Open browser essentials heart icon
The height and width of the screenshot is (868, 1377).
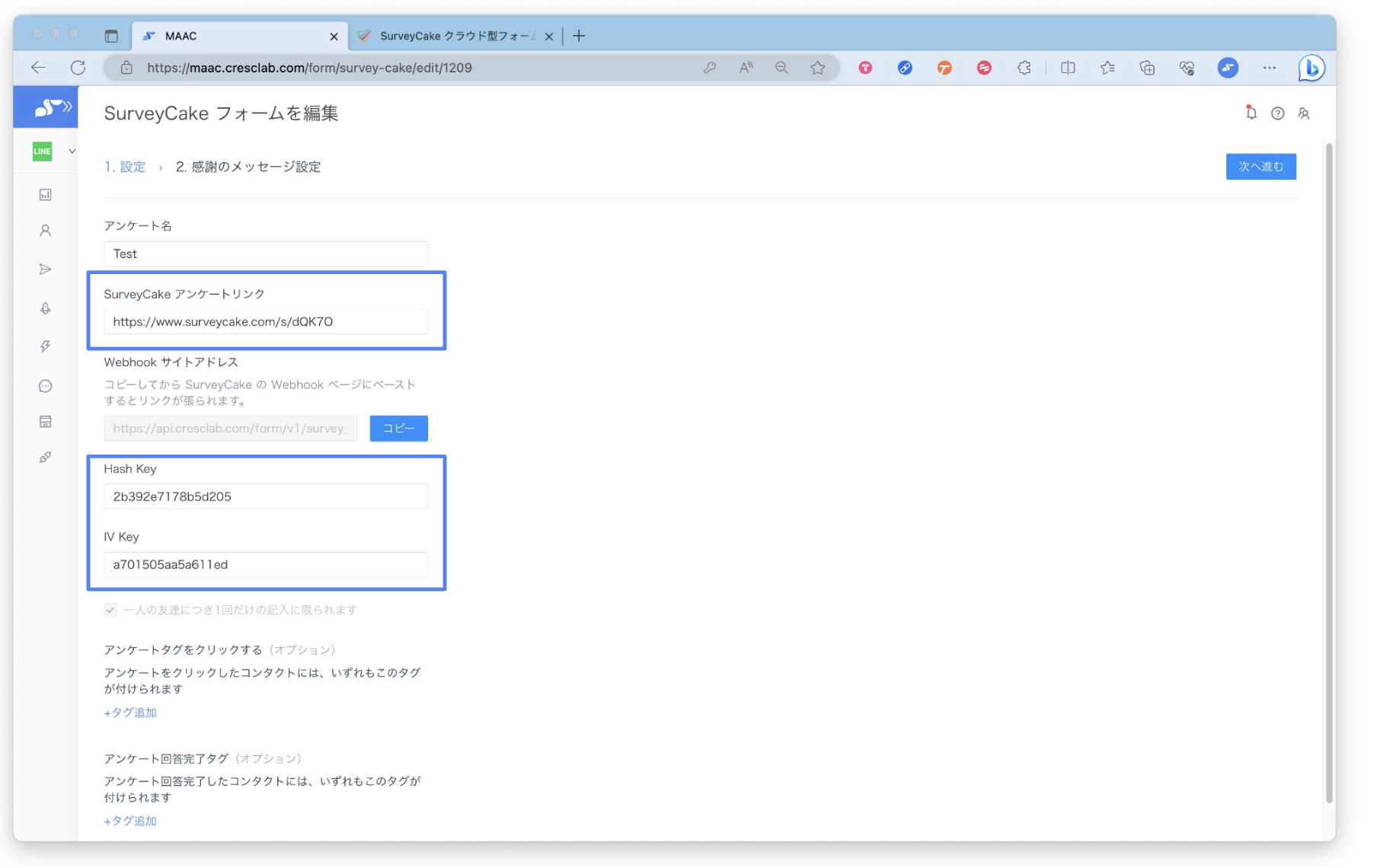[x=1187, y=68]
